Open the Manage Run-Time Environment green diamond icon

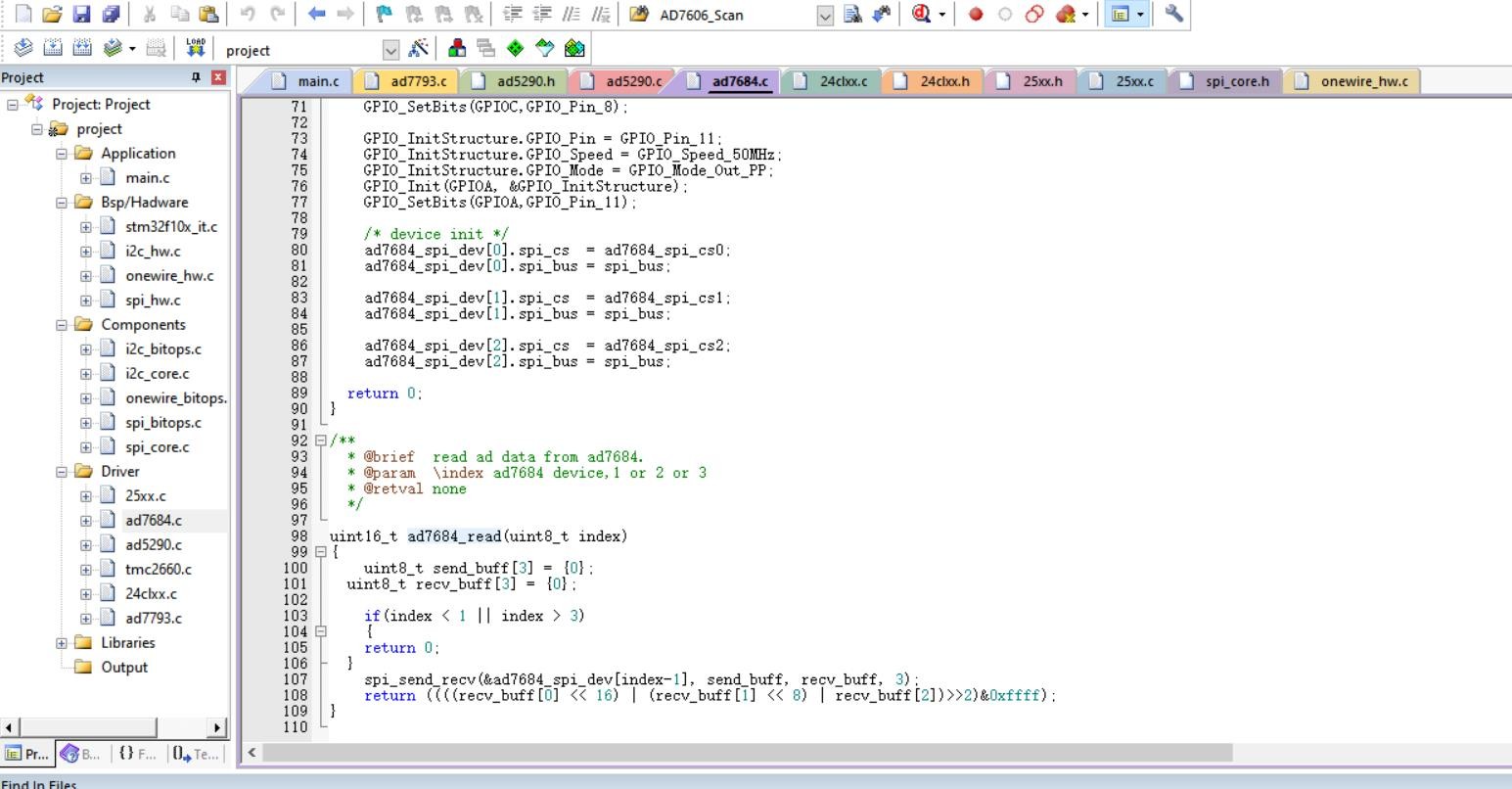(x=516, y=48)
